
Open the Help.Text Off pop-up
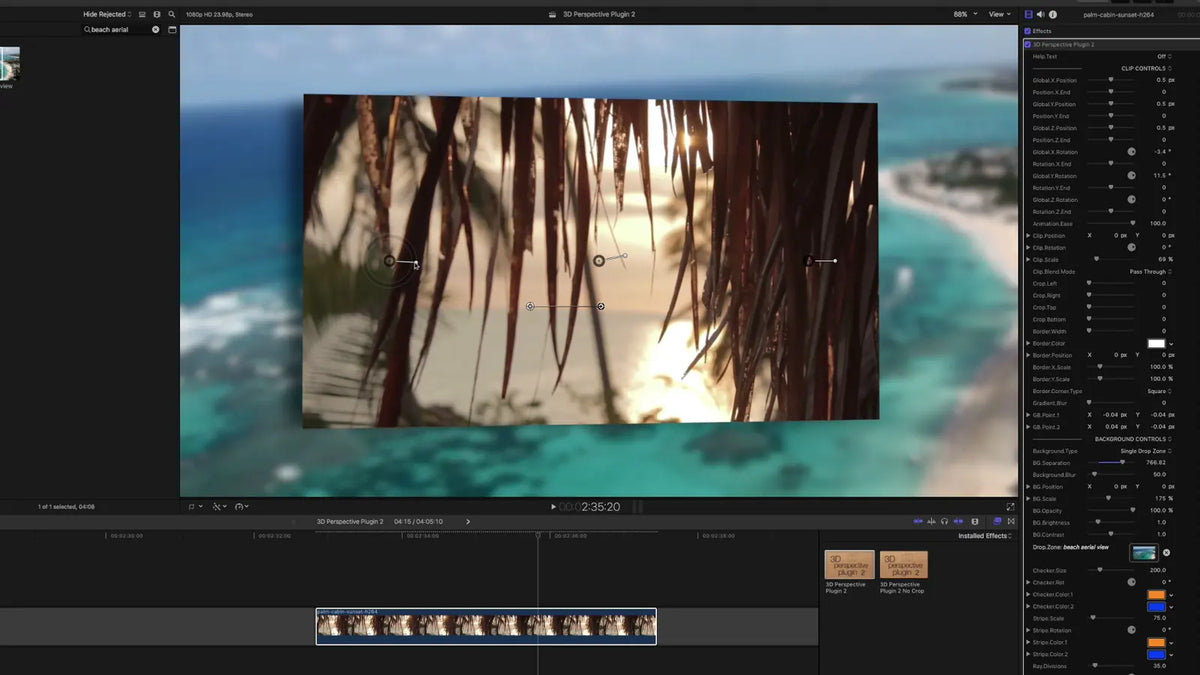click(x=1164, y=57)
